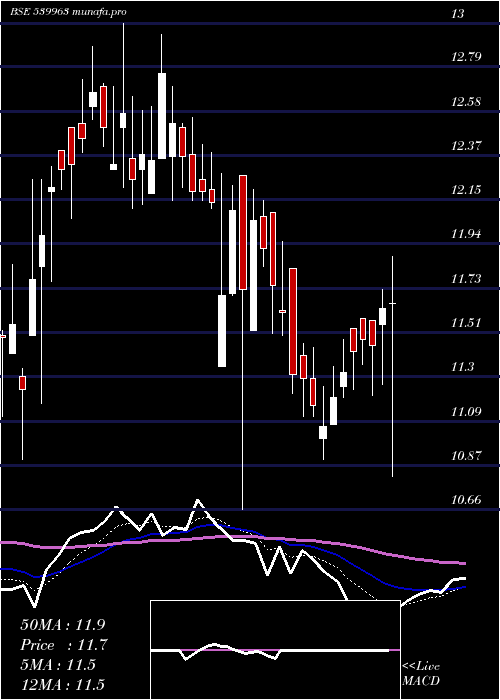Click the 12.58 price axis label
Screen dimensions: 500x700
(x=466, y=102)
